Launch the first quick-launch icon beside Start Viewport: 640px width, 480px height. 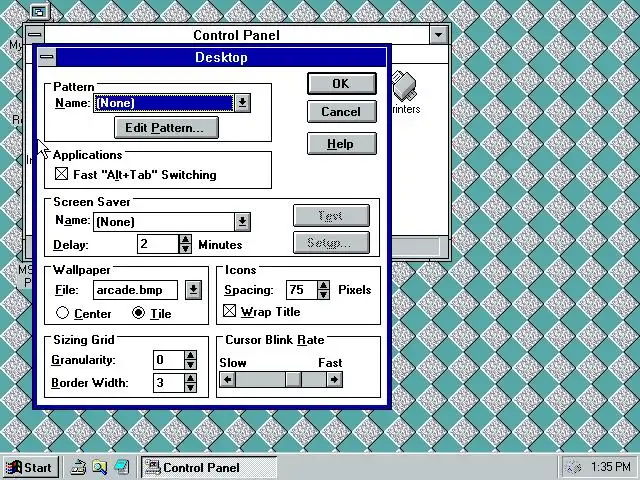click(x=78, y=467)
